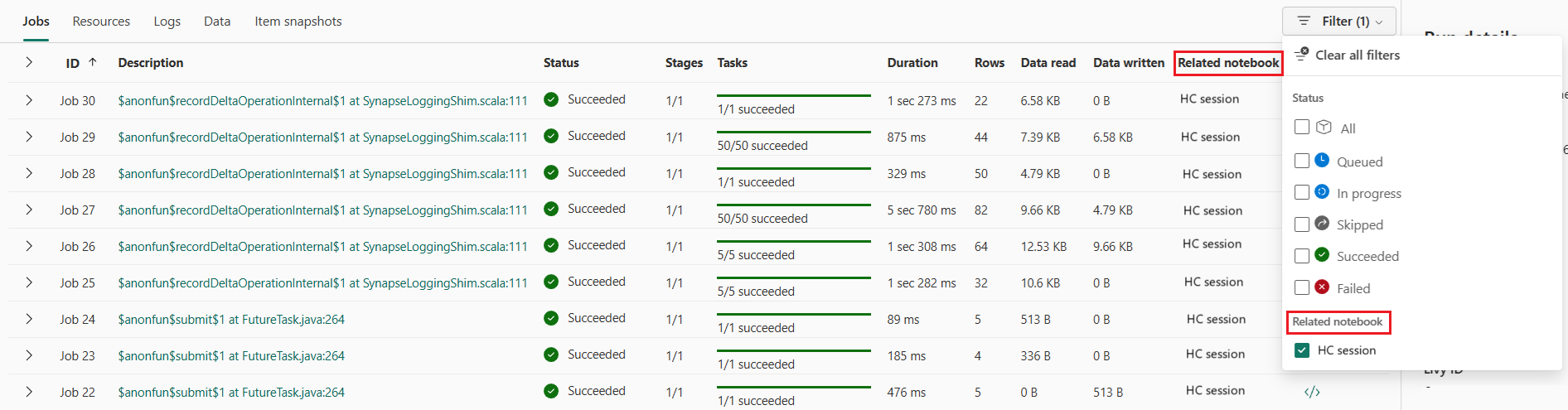Click the code snippet icon in Job 22 row

point(1312,392)
